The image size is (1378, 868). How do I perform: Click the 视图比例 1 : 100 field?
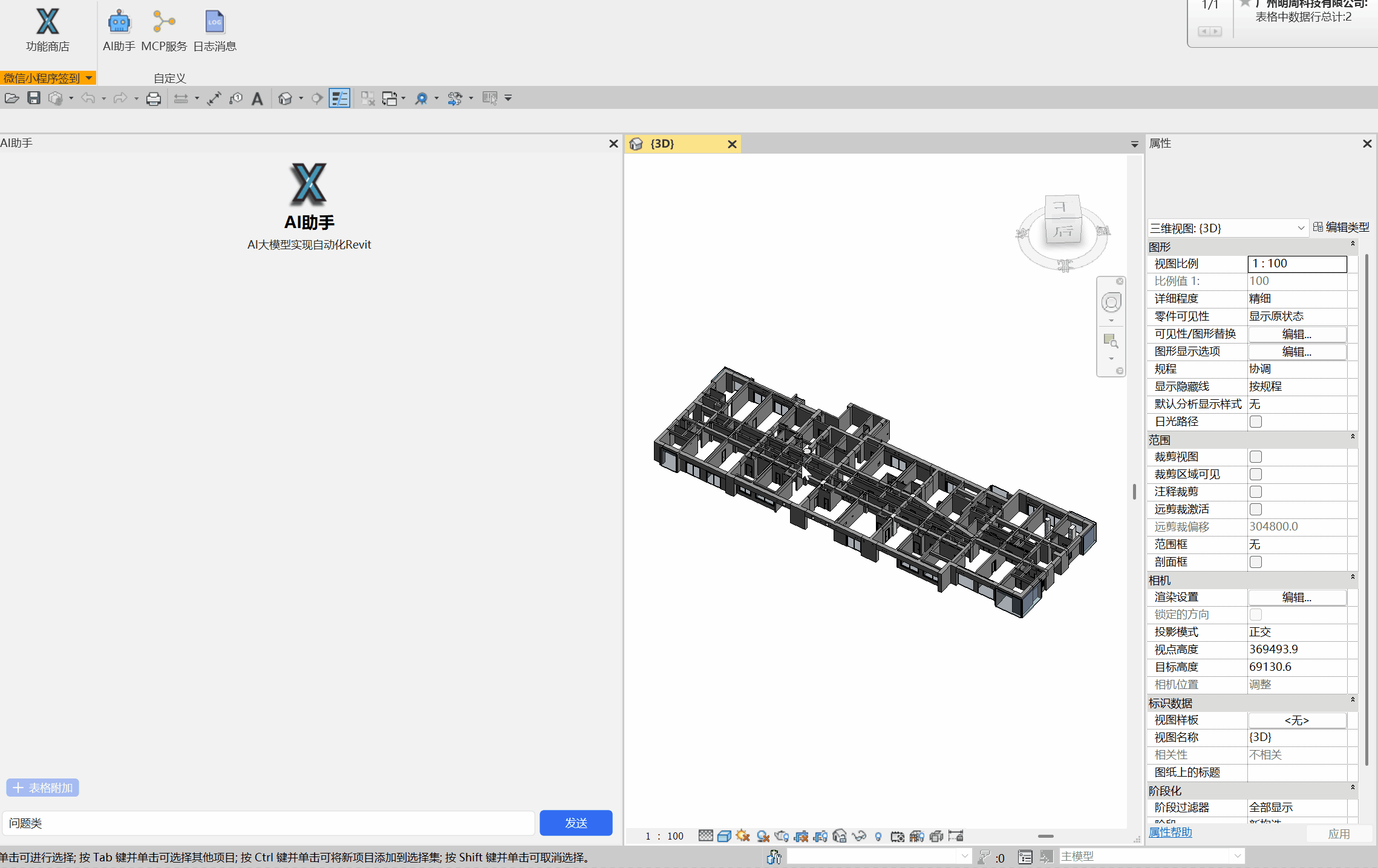click(1297, 264)
